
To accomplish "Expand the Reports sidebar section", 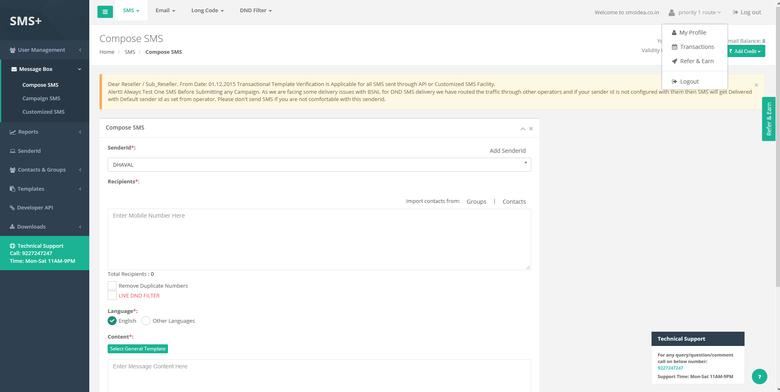I will 45,132.
